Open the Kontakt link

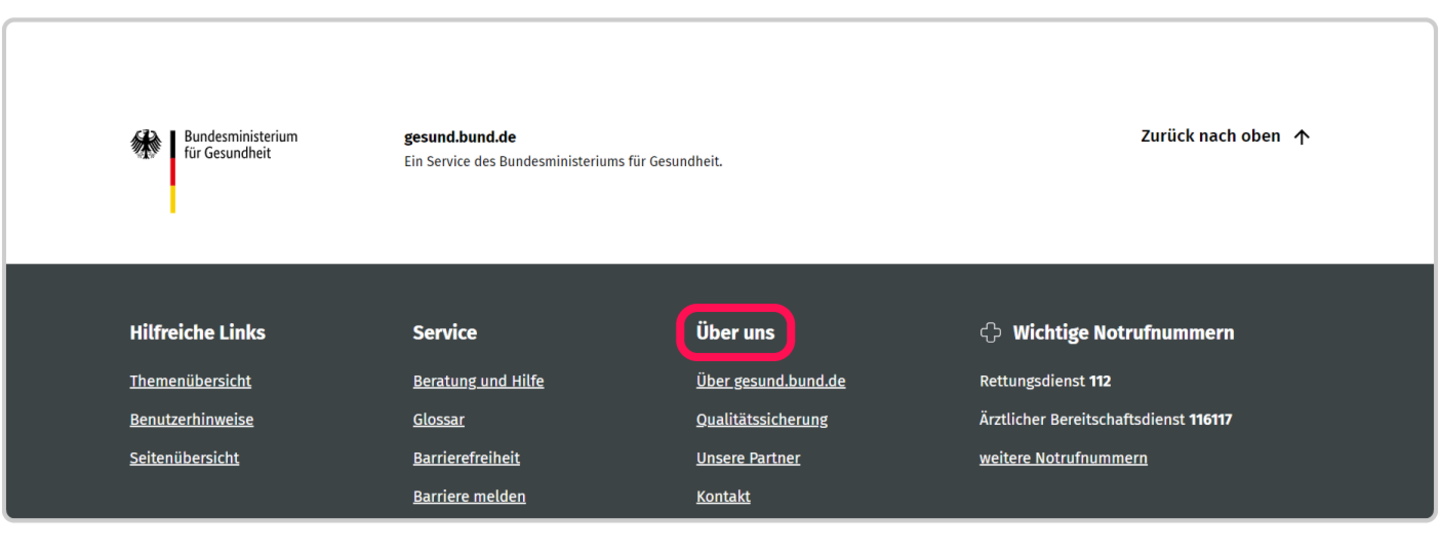coord(723,497)
